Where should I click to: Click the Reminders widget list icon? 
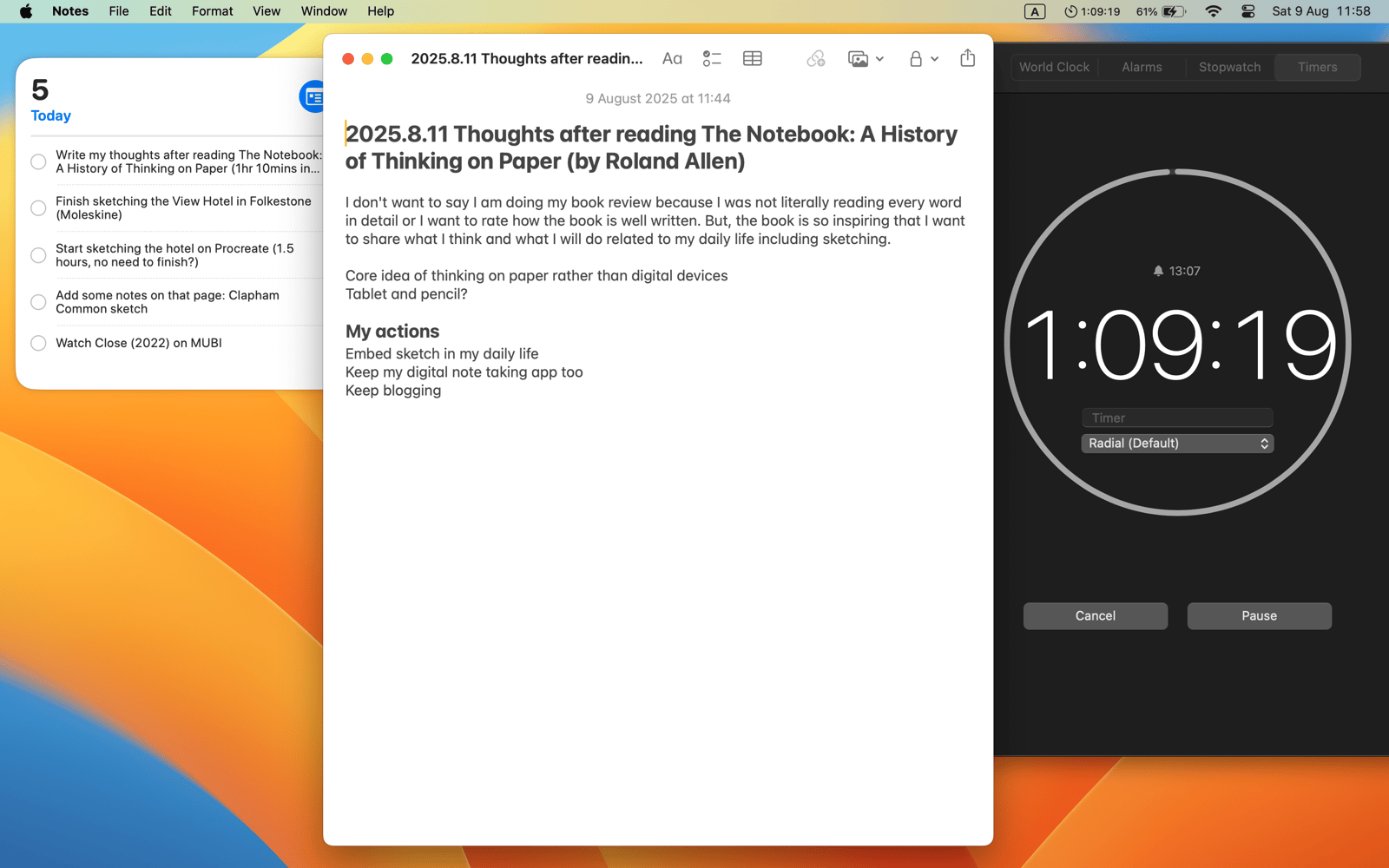[313, 97]
